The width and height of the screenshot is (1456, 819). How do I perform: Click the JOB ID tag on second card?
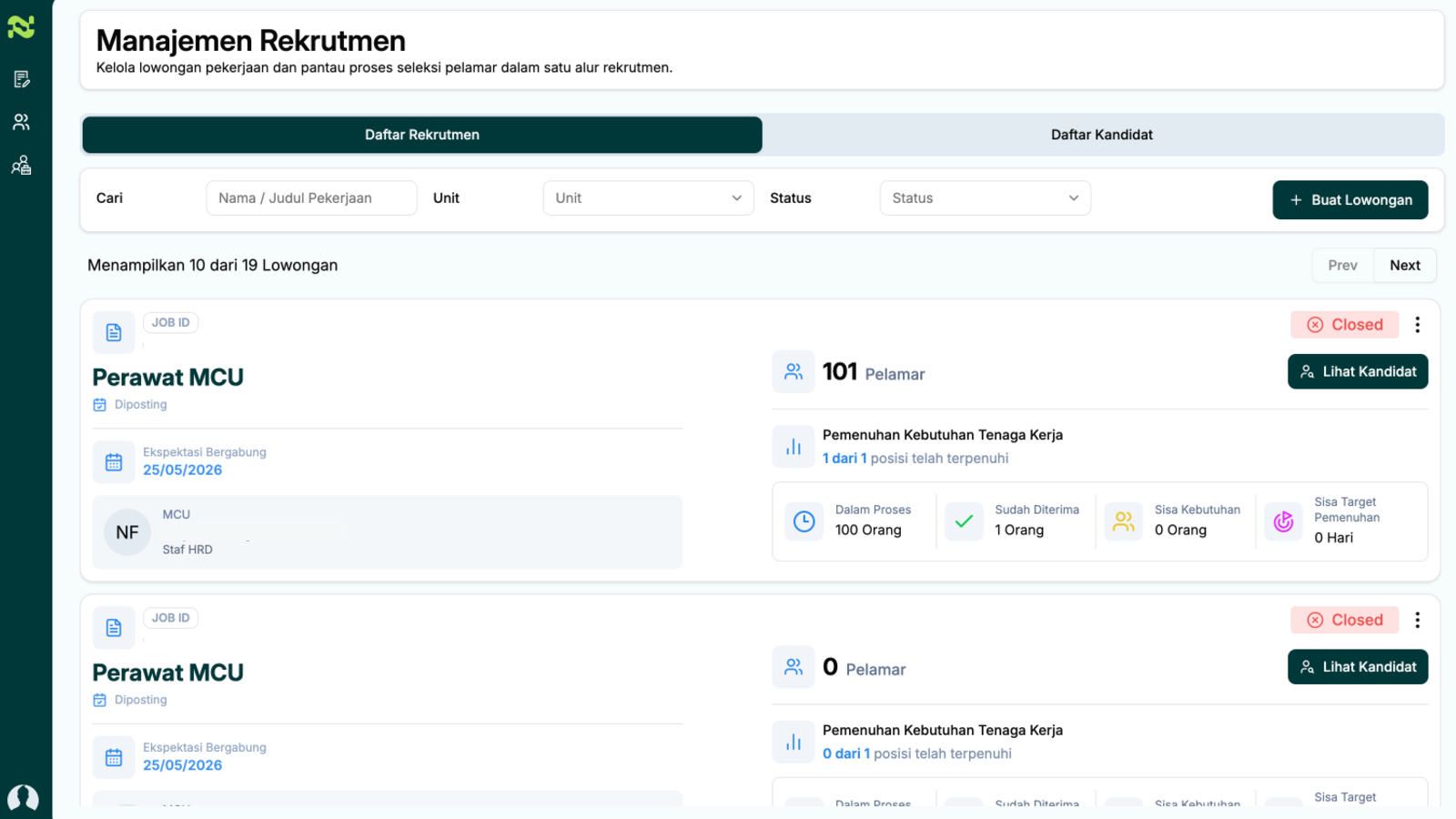coord(171,618)
